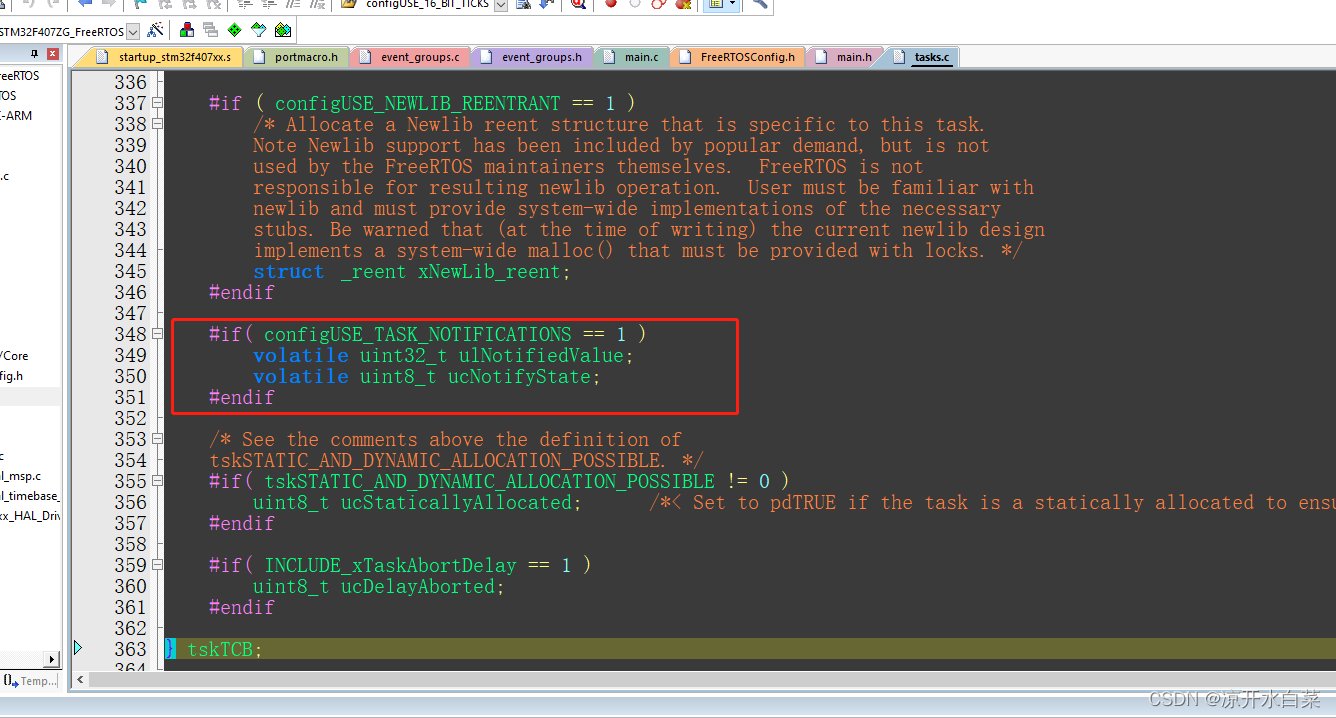Click the find text field configUSE_16_BIT_TICKS
This screenshot has width=1336, height=718.
coord(428,5)
